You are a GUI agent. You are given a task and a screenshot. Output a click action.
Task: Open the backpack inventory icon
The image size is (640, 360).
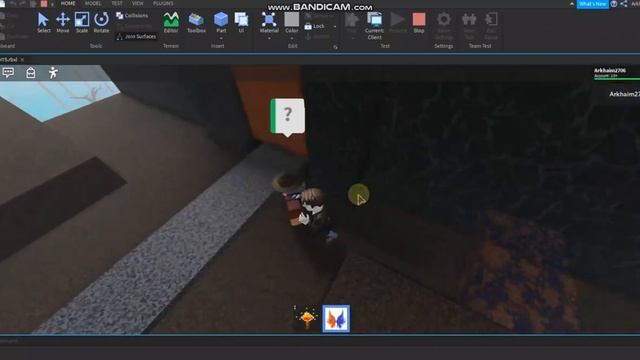click(31, 73)
